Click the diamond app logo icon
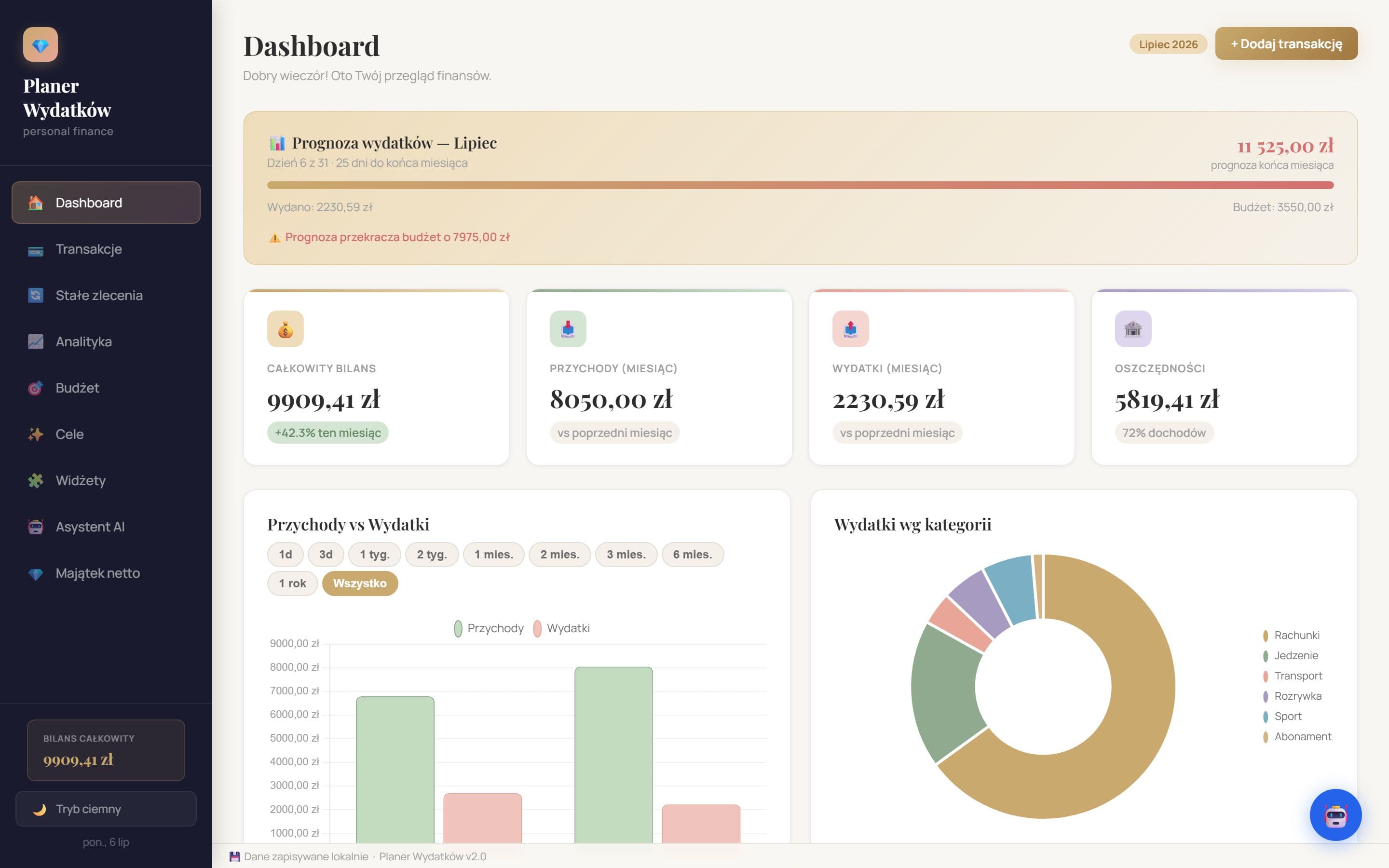Image resolution: width=1389 pixels, height=868 pixels. (40, 44)
